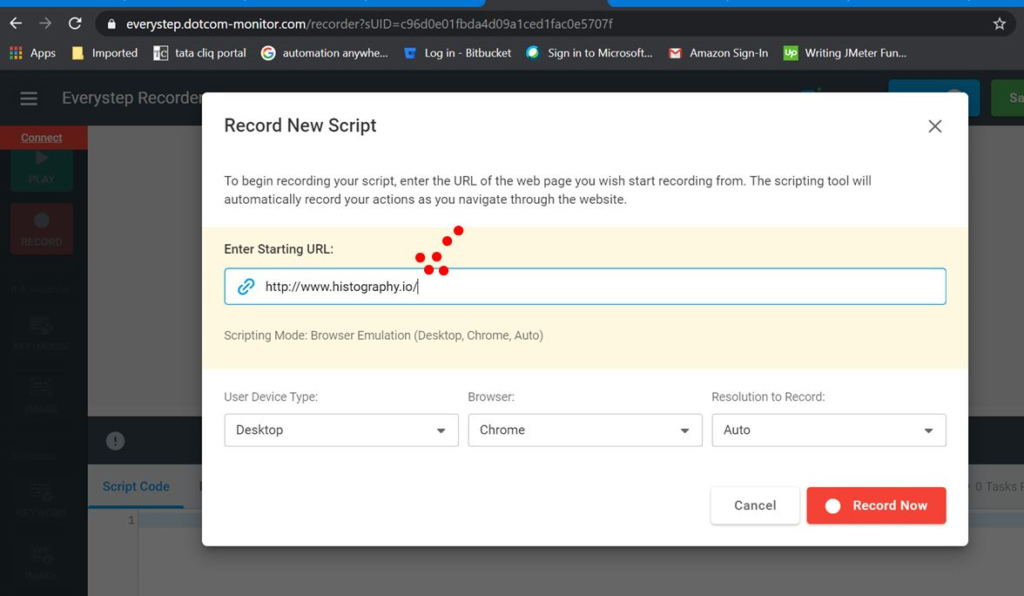1024x596 pixels.
Task: Expand the Browser dropdown showing Chrome
Action: tap(584, 430)
